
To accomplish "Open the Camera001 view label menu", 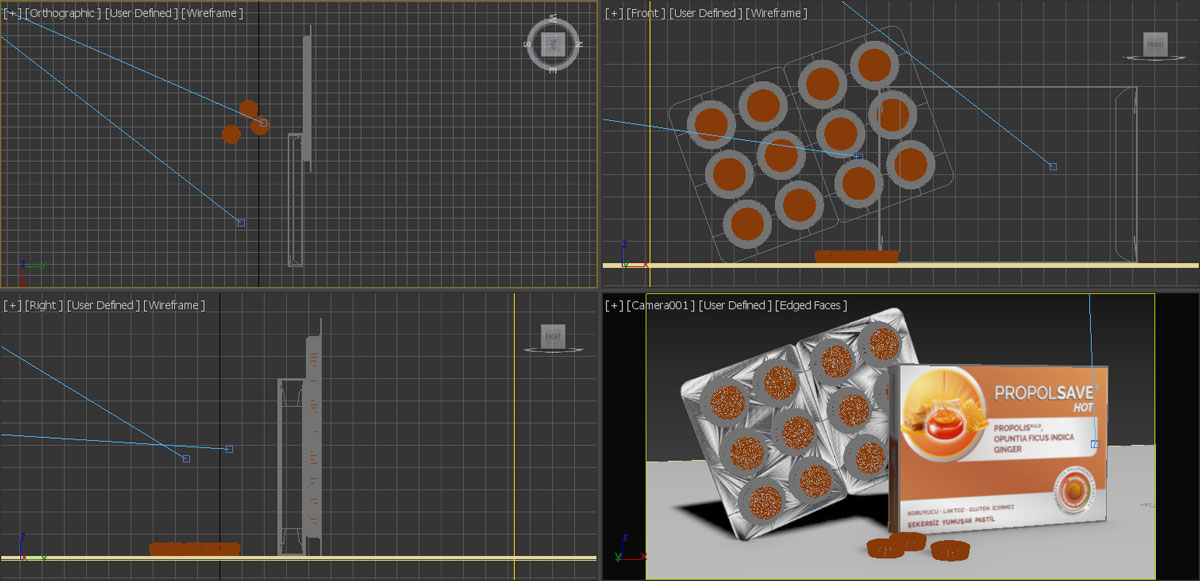I will point(661,305).
